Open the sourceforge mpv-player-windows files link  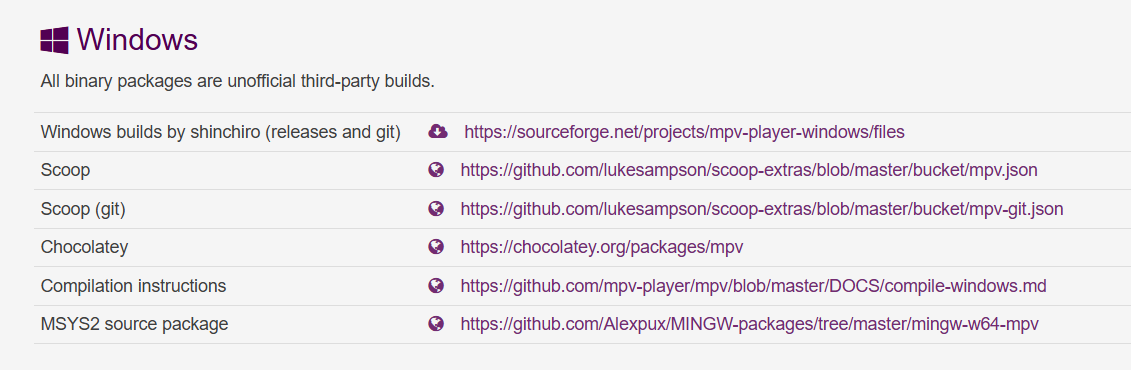684,132
